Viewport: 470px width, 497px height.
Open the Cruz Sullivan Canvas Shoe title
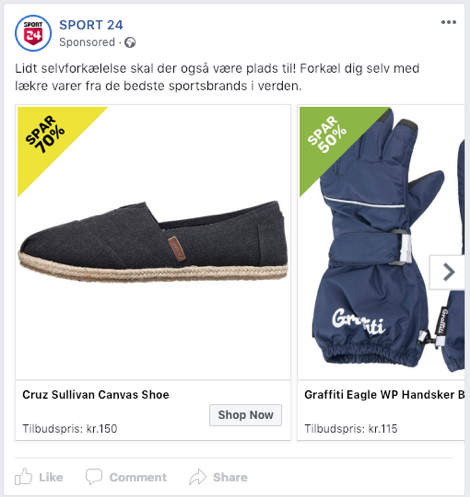coord(96,395)
